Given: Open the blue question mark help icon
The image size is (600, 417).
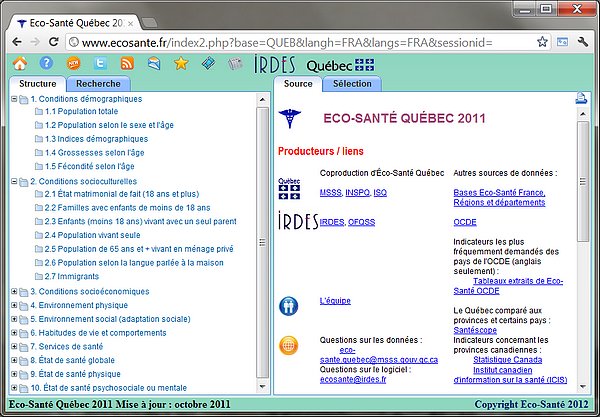Looking at the screenshot, I should (x=46, y=63).
